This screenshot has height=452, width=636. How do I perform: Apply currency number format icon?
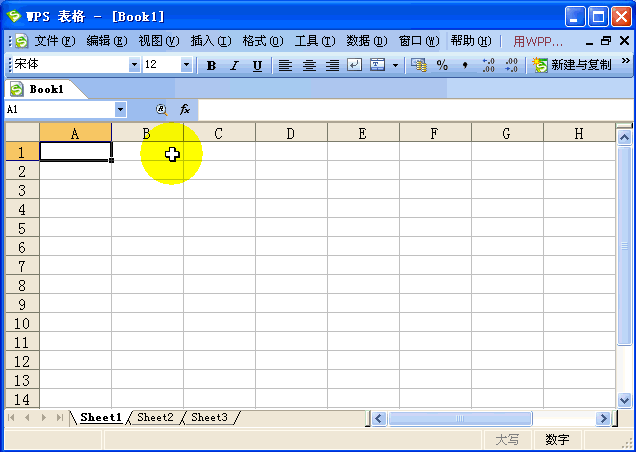[419, 65]
